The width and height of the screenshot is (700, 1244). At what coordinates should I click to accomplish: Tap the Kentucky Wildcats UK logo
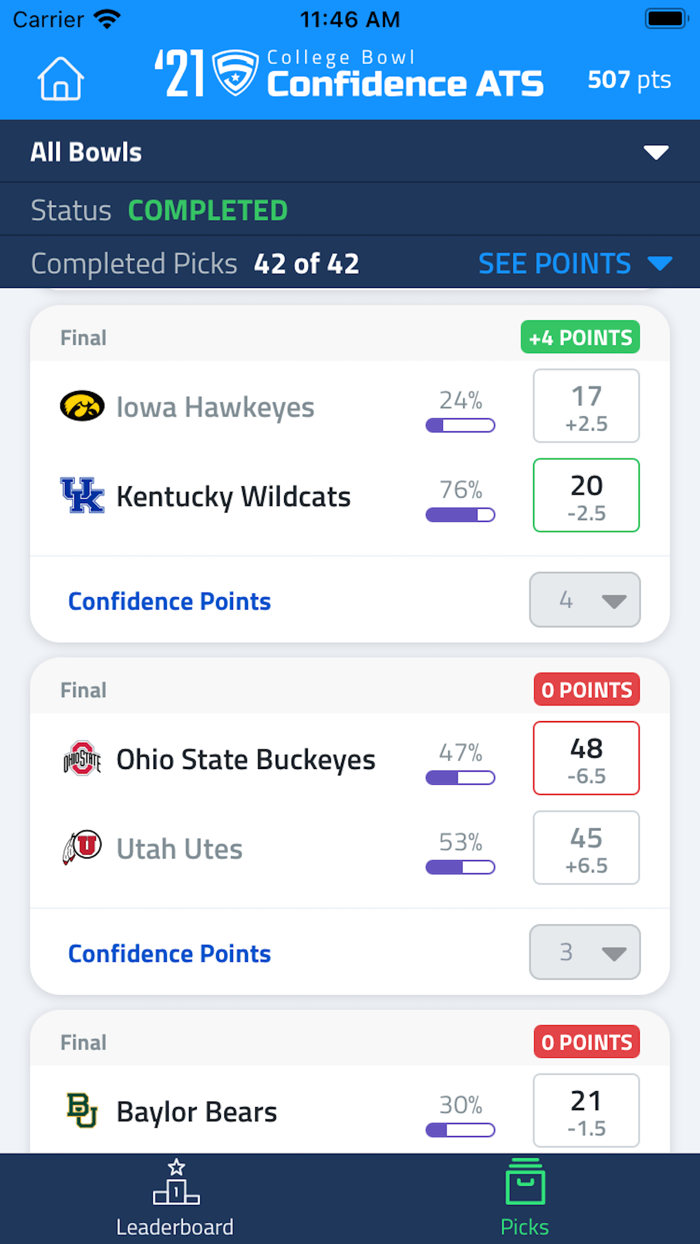tap(82, 496)
